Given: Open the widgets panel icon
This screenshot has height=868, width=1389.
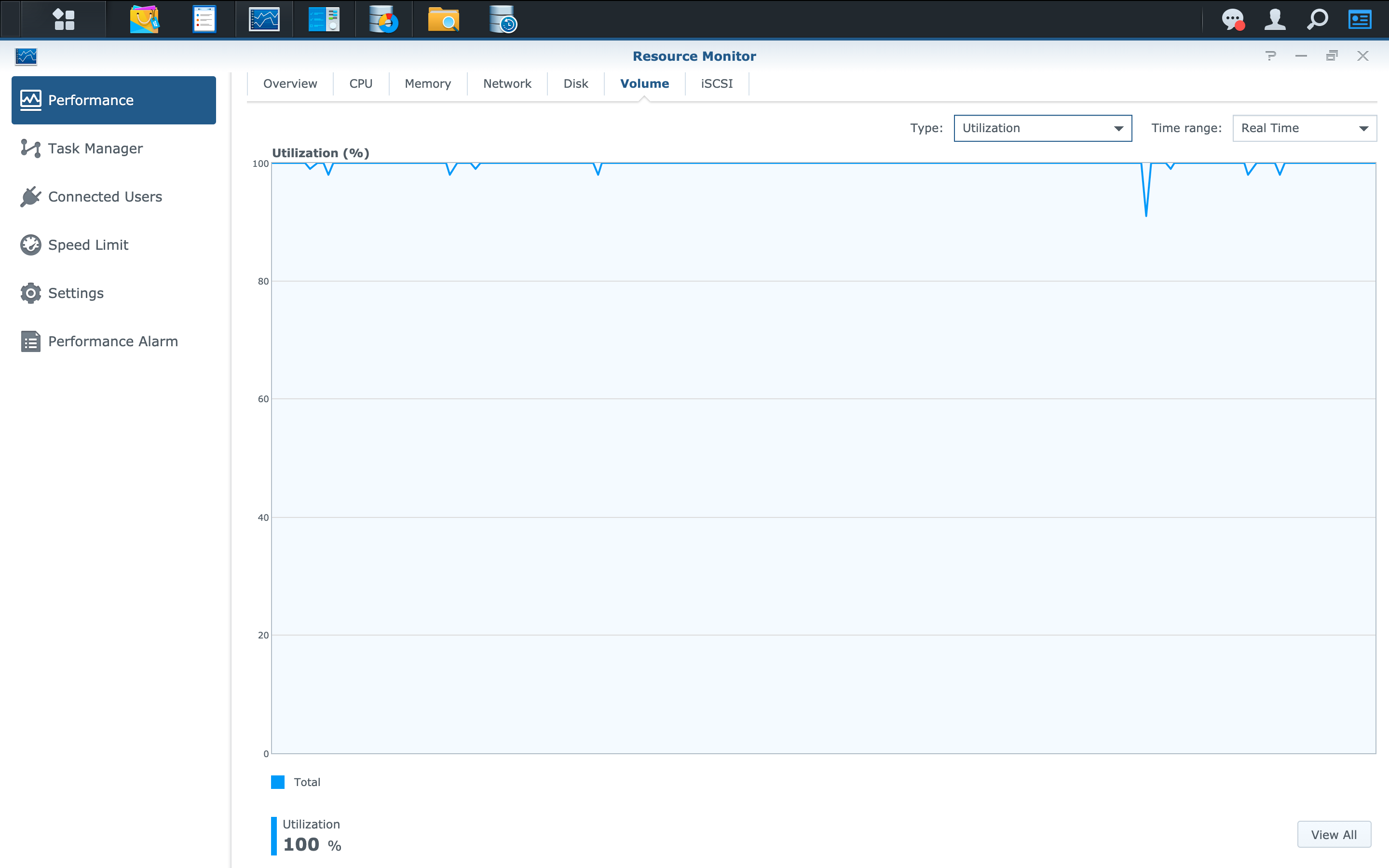Looking at the screenshot, I should click(x=1360, y=19).
